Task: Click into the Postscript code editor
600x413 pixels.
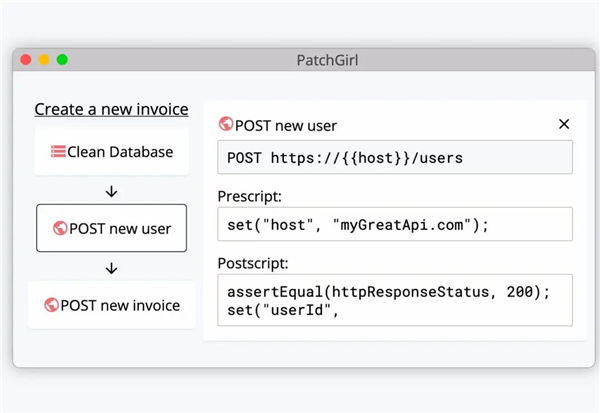Action: click(x=395, y=300)
